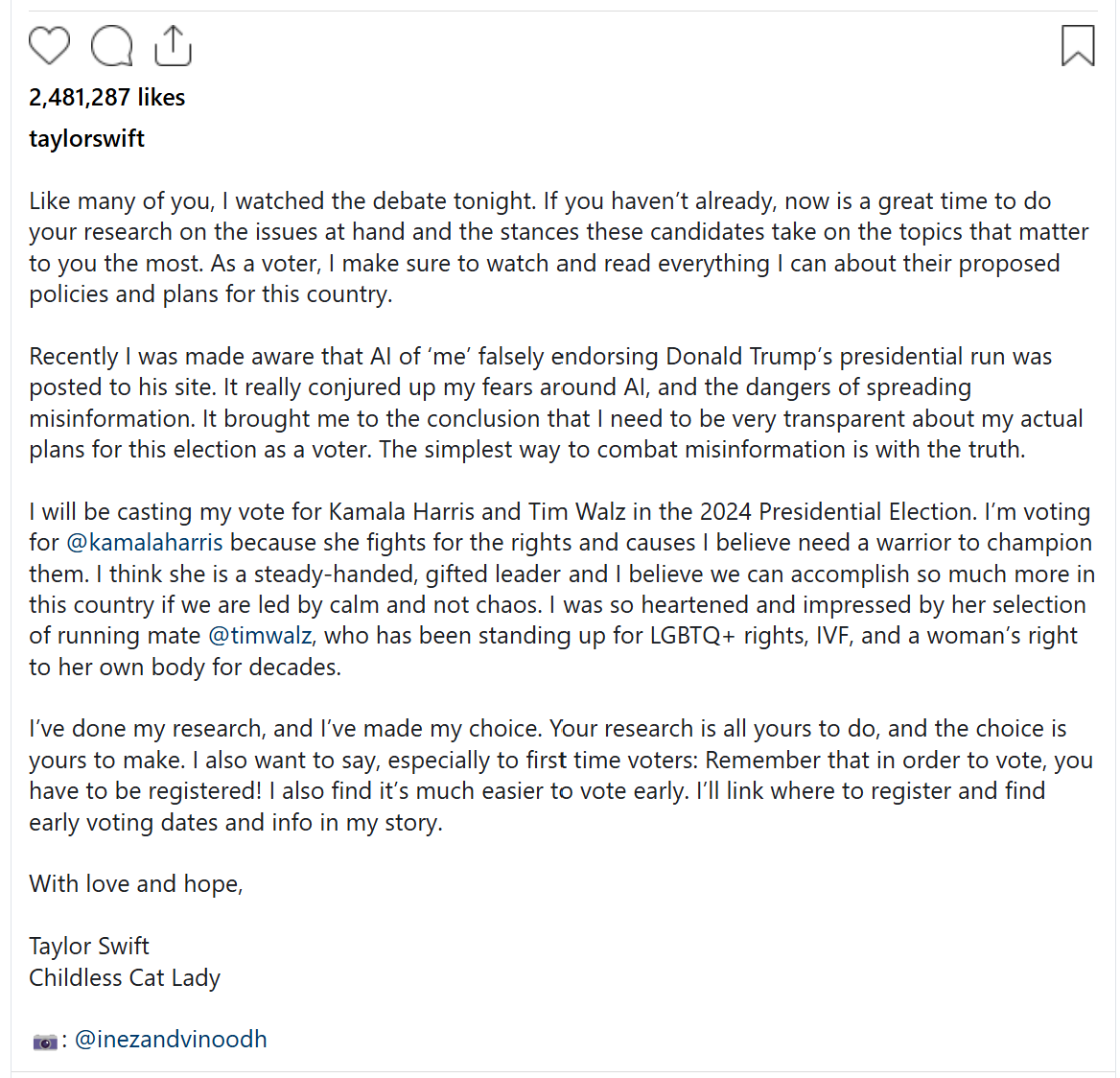The width and height of the screenshot is (1120, 1078).
Task: Save the post with the bookmark icon
Action: (1078, 45)
